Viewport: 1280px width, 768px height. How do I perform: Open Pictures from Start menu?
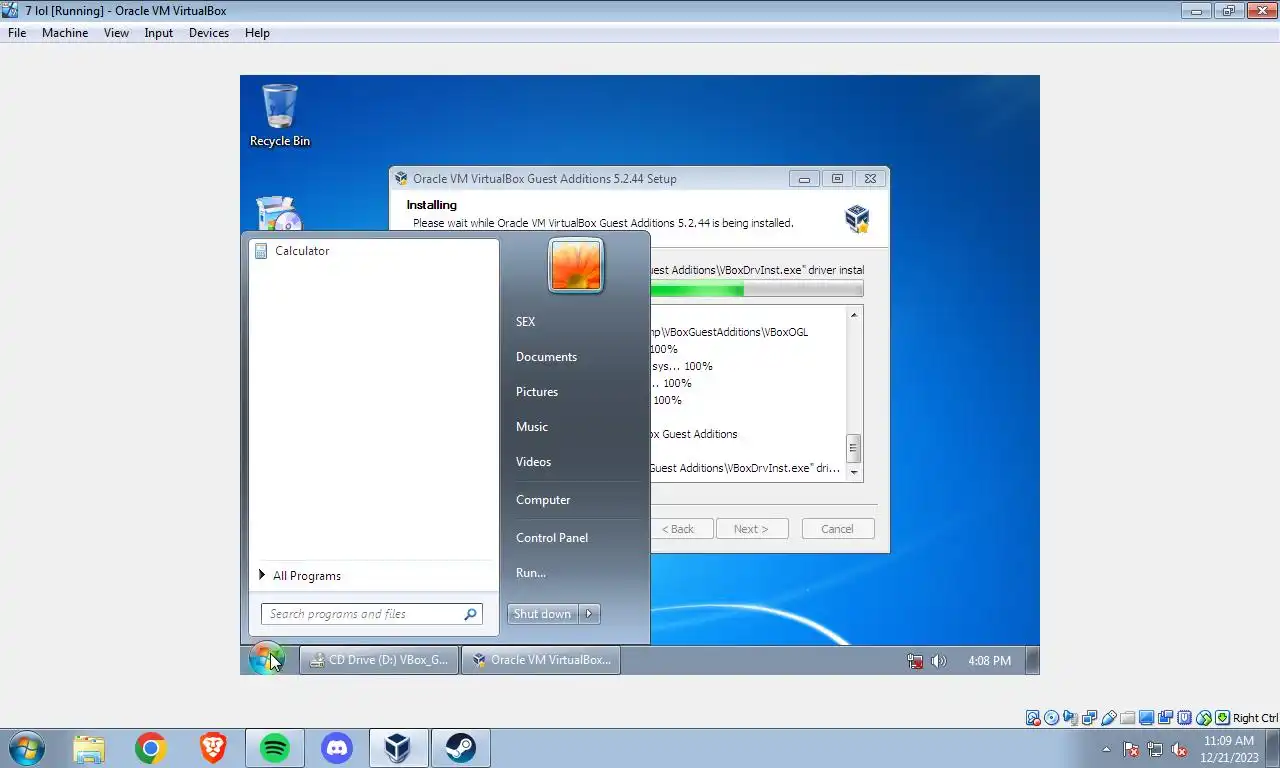point(537,392)
